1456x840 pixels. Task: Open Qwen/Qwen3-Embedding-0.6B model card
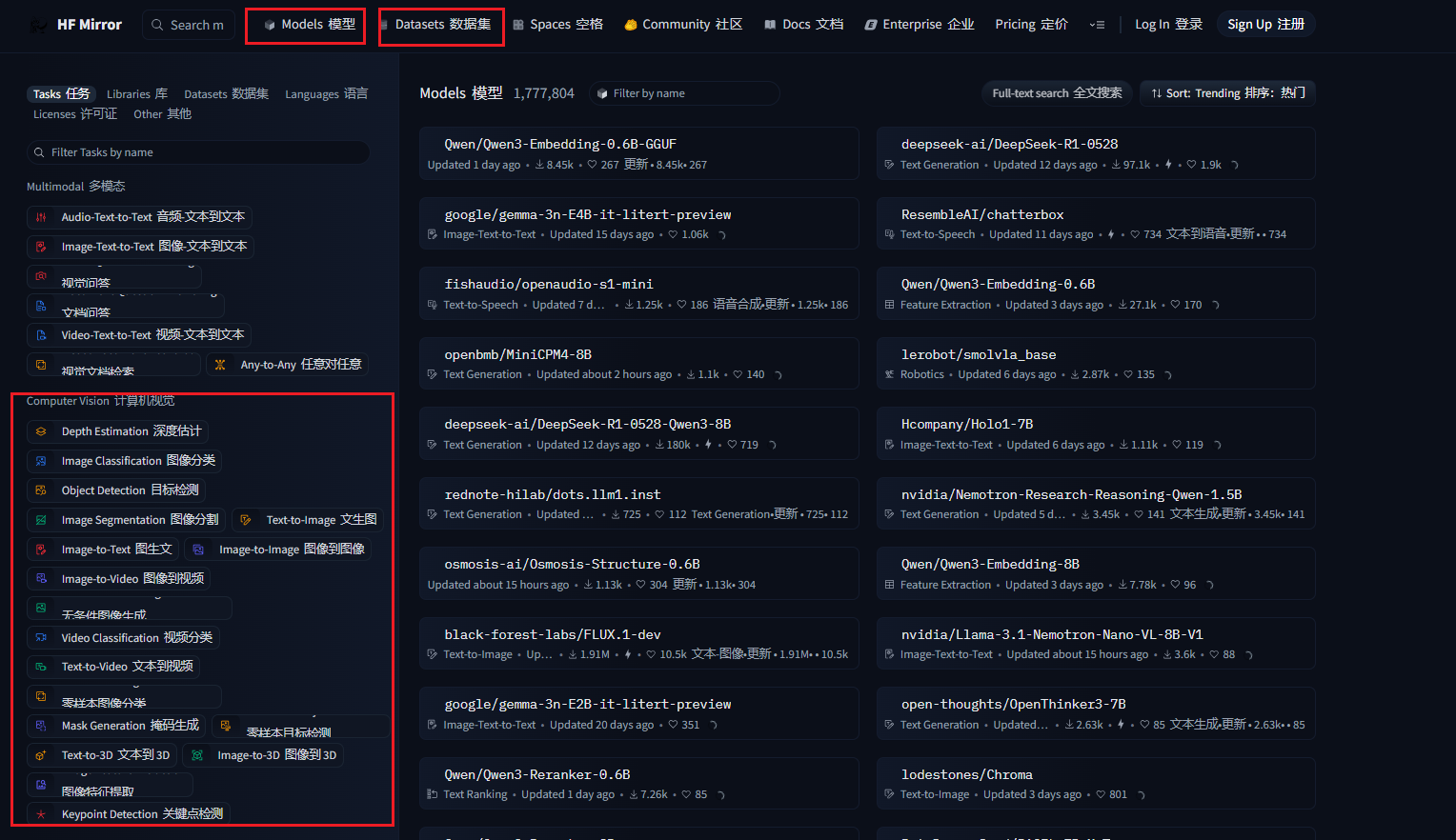(x=1096, y=293)
